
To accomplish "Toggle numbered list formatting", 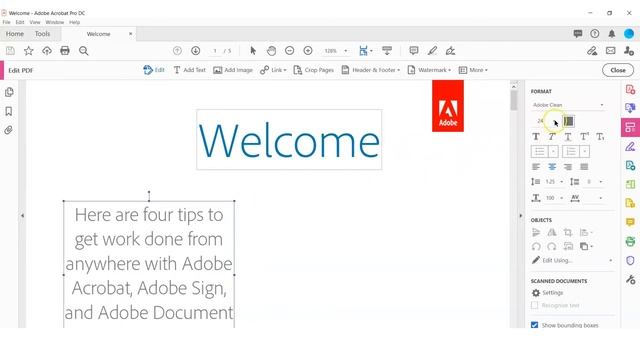I will coord(571,151).
